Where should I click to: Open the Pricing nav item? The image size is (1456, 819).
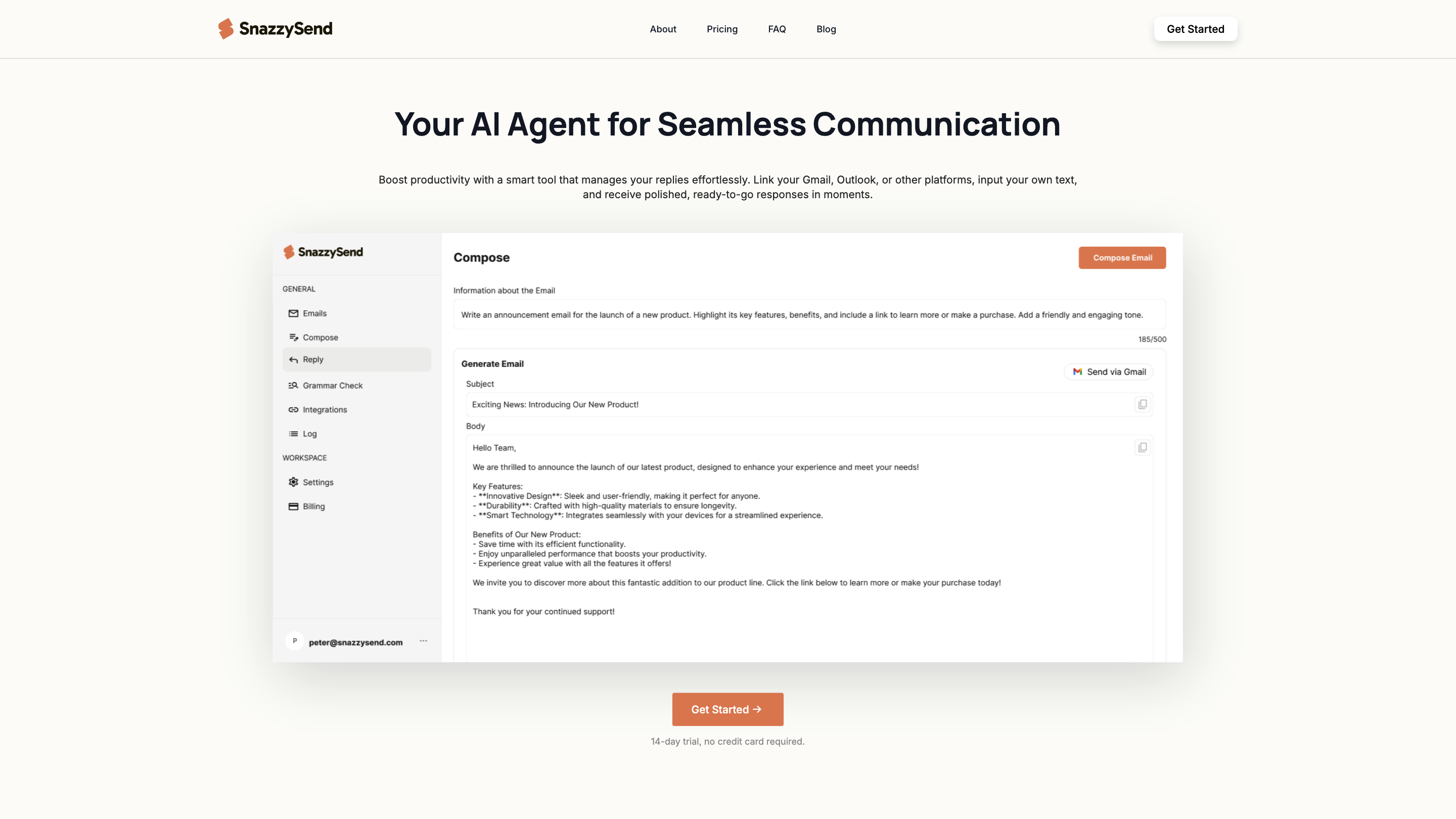pos(722,29)
